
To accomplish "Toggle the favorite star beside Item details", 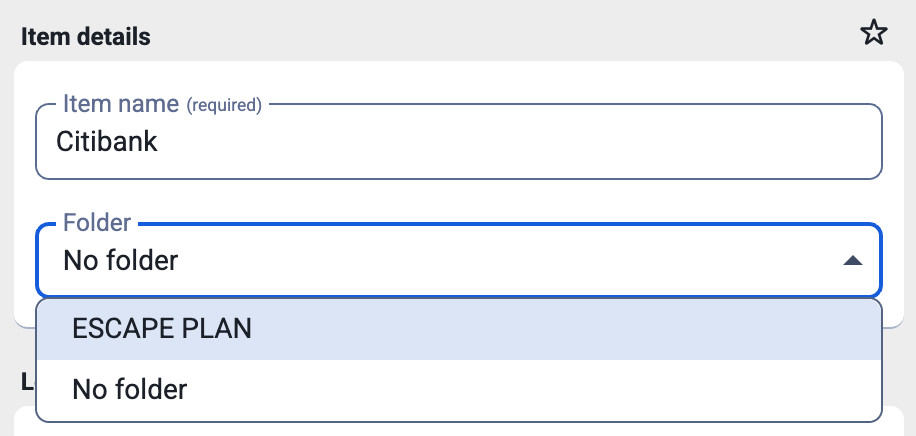I will tap(874, 33).
